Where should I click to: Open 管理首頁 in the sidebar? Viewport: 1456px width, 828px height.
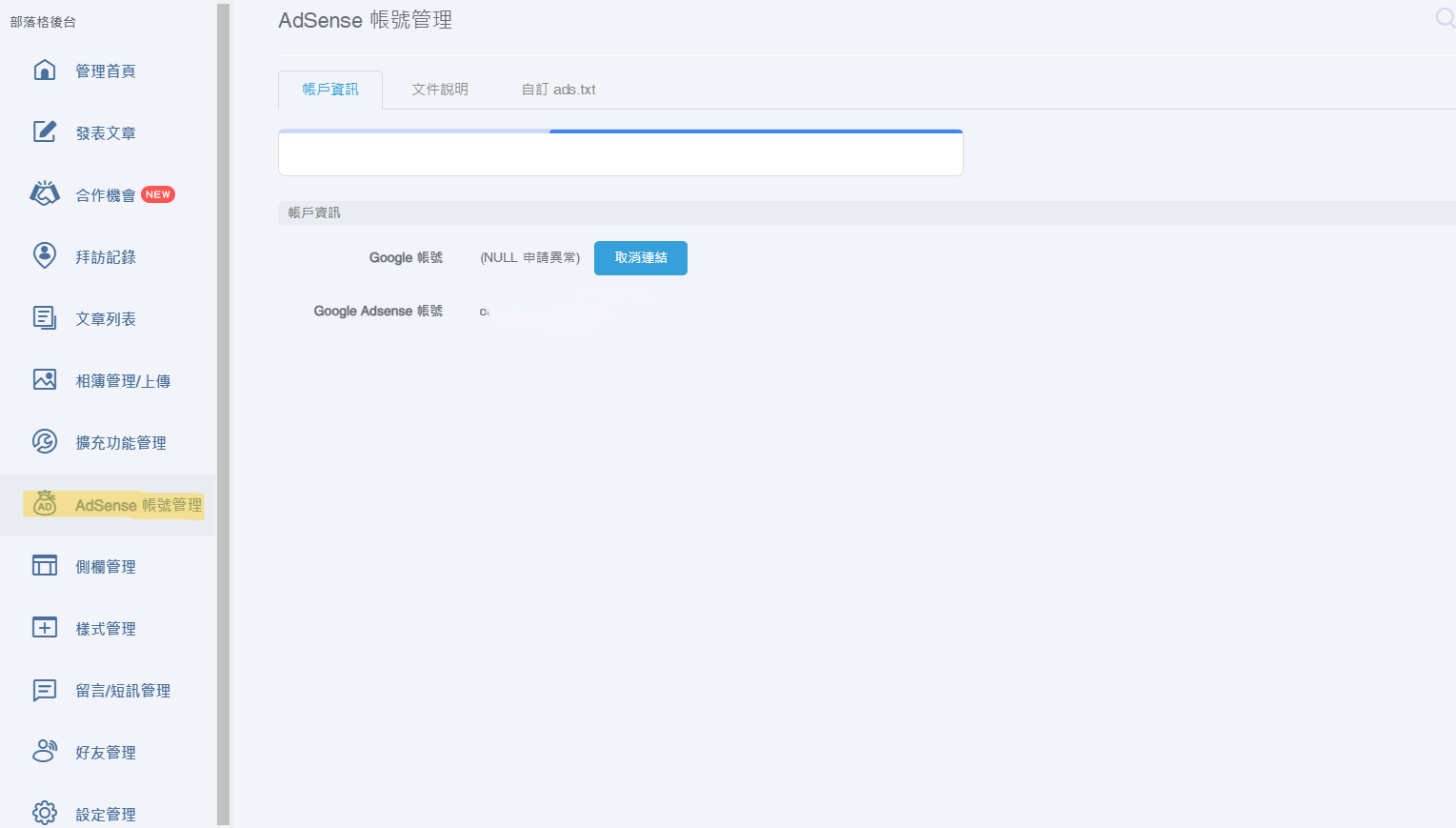tap(106, 71)
